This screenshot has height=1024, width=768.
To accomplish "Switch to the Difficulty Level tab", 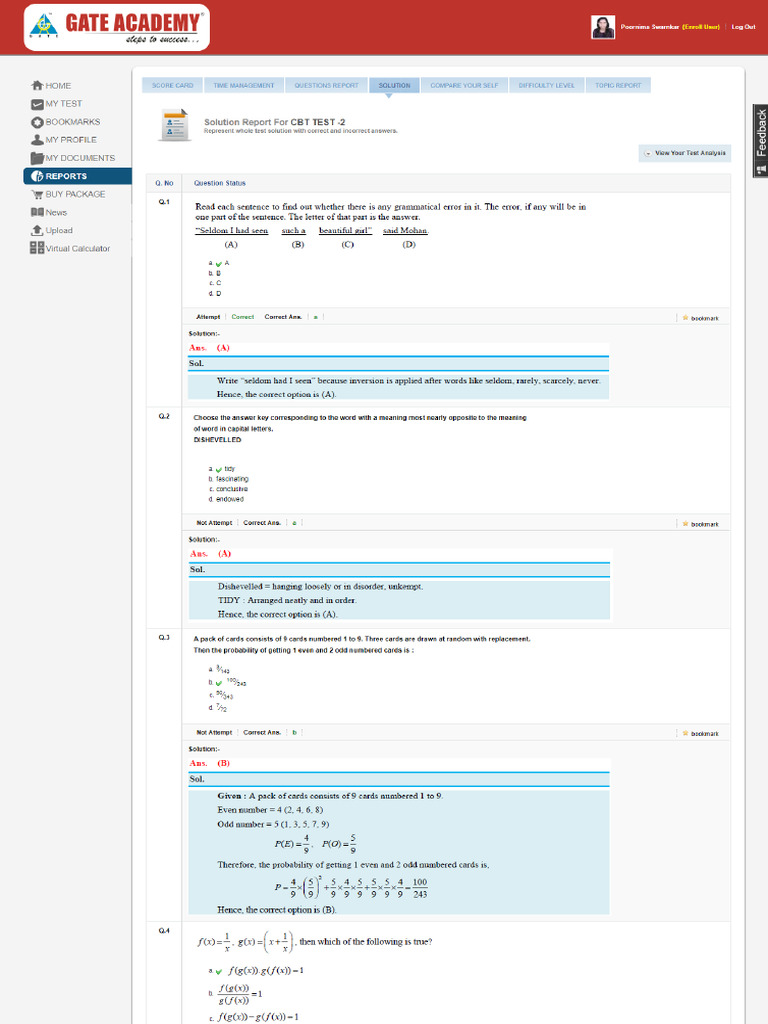I will pyautogui.click(x=547, y=86).
